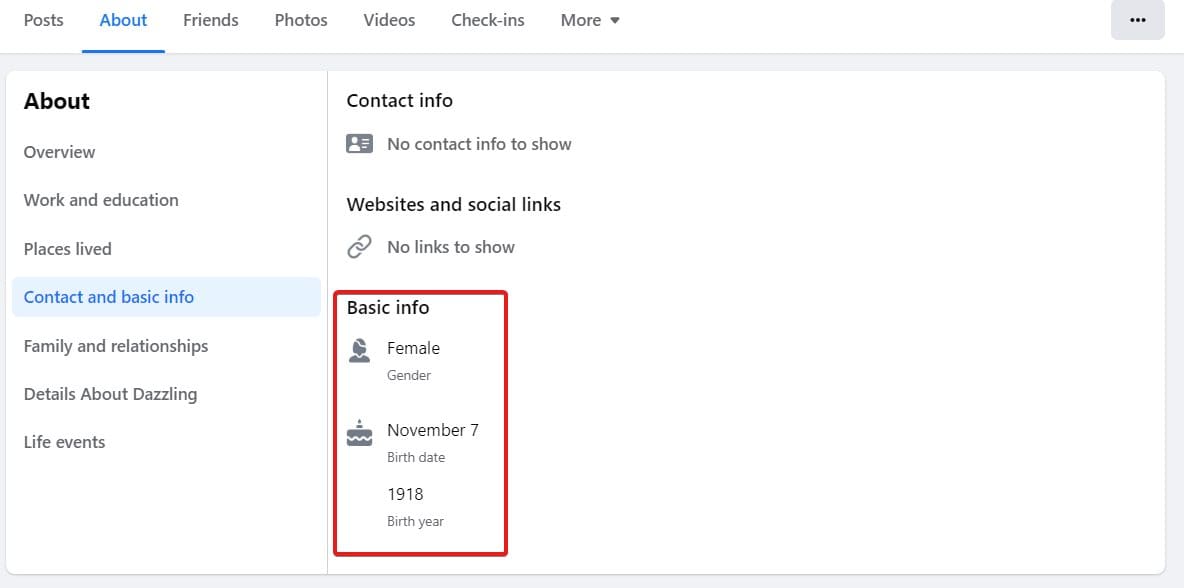Open Places lived section

click(x=68, y=249)
